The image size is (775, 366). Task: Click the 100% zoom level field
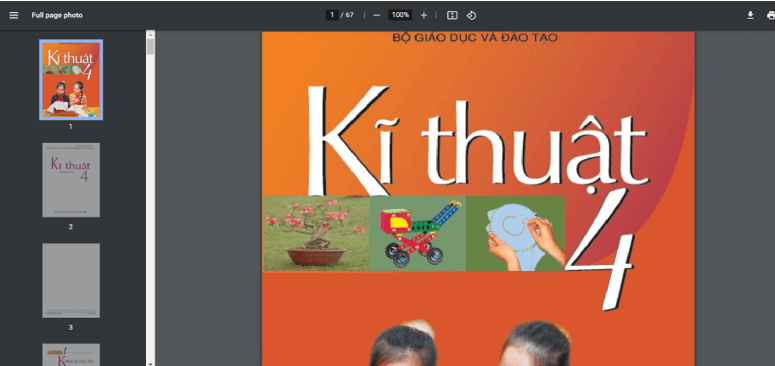(400, 15)
